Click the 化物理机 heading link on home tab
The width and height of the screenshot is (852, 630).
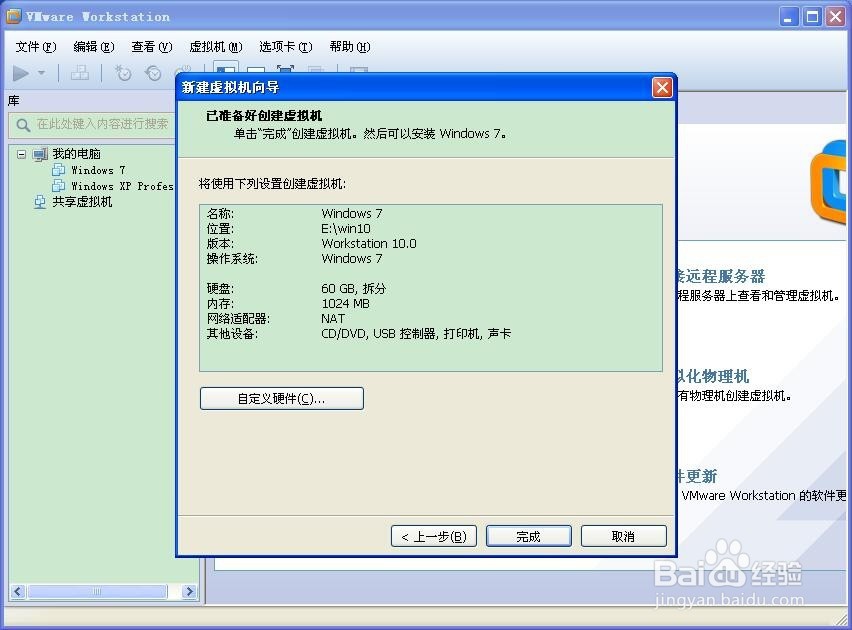(713, 376)
